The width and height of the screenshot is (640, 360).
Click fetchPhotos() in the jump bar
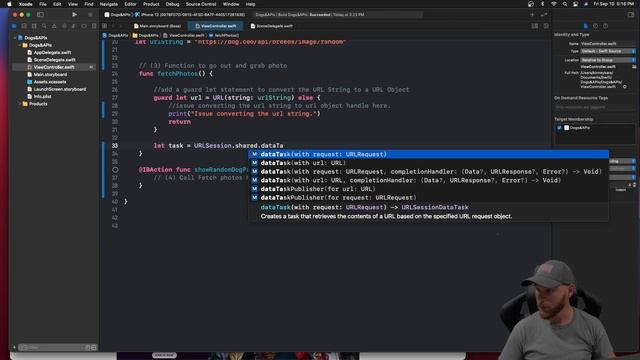[x=224, y=36]
